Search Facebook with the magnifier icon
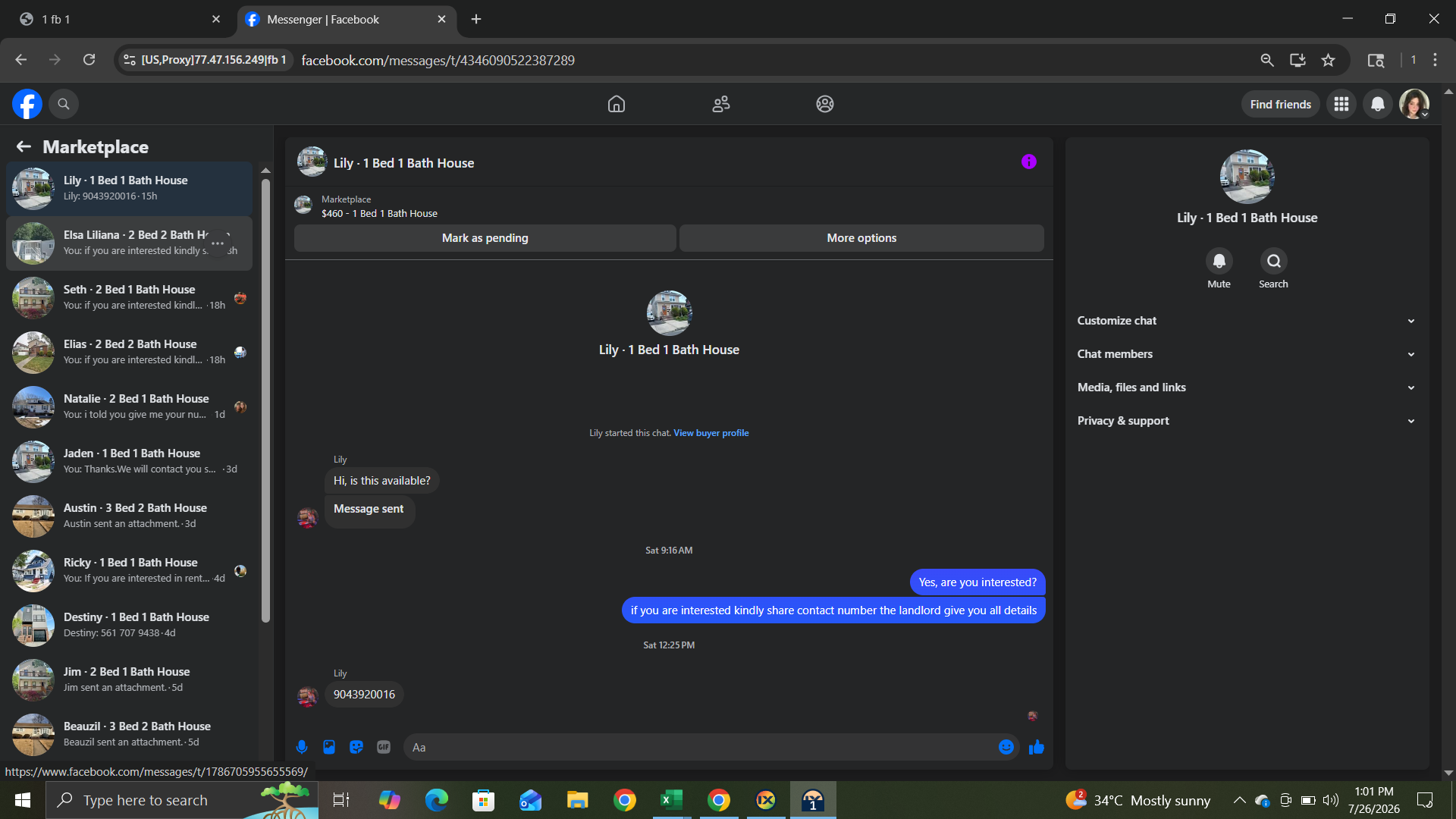 click(64, 104)
